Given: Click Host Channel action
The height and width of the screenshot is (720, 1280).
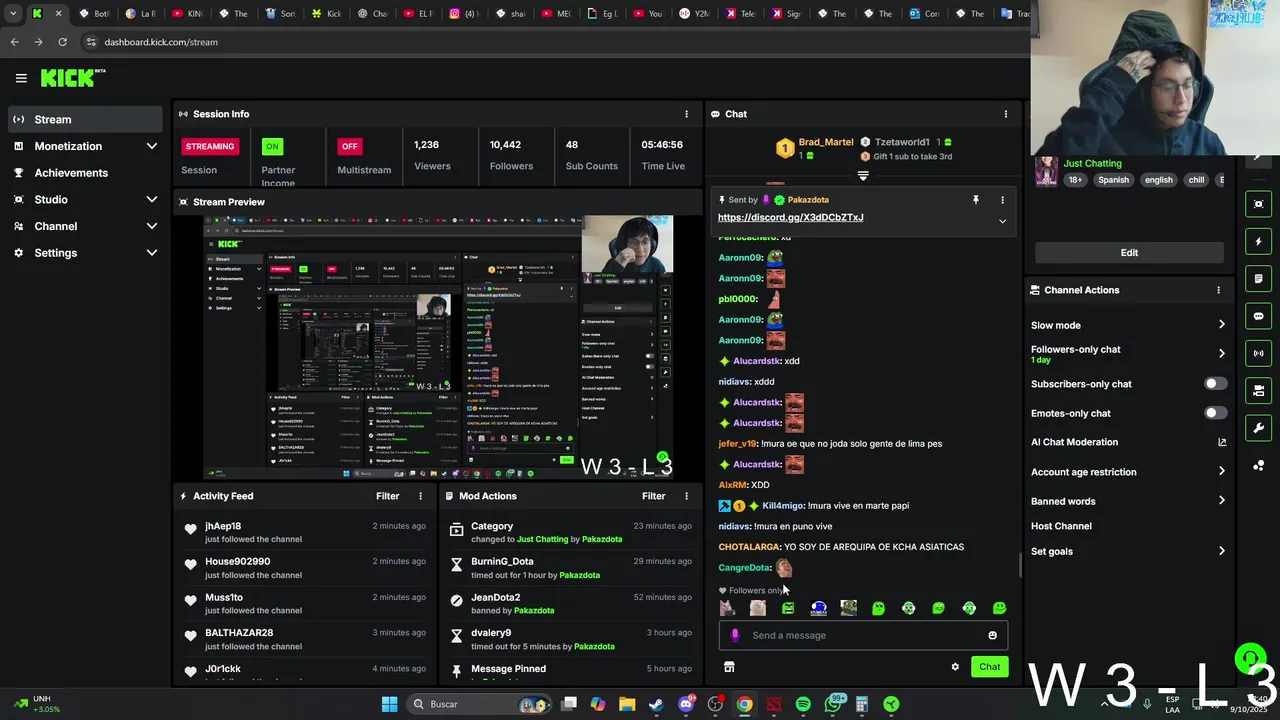Looking at the screenshot, I should tap(1061, 526).
